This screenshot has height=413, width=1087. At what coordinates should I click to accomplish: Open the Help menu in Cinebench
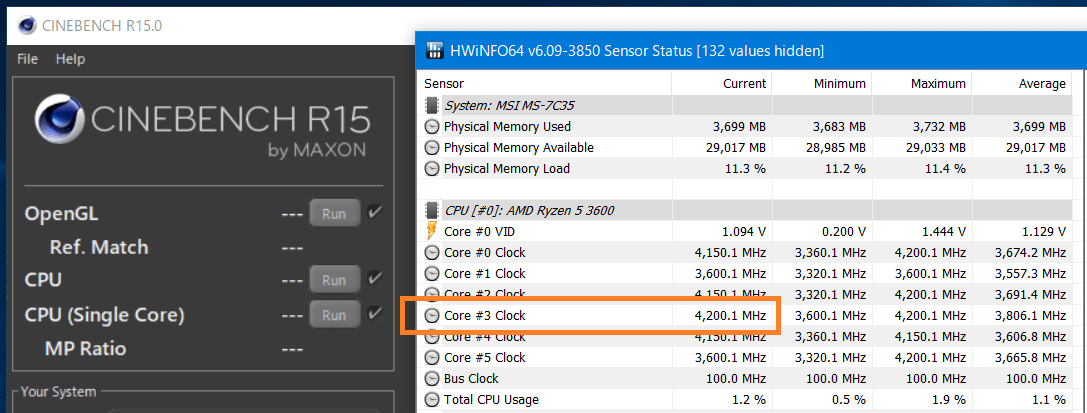click(70, 59)
